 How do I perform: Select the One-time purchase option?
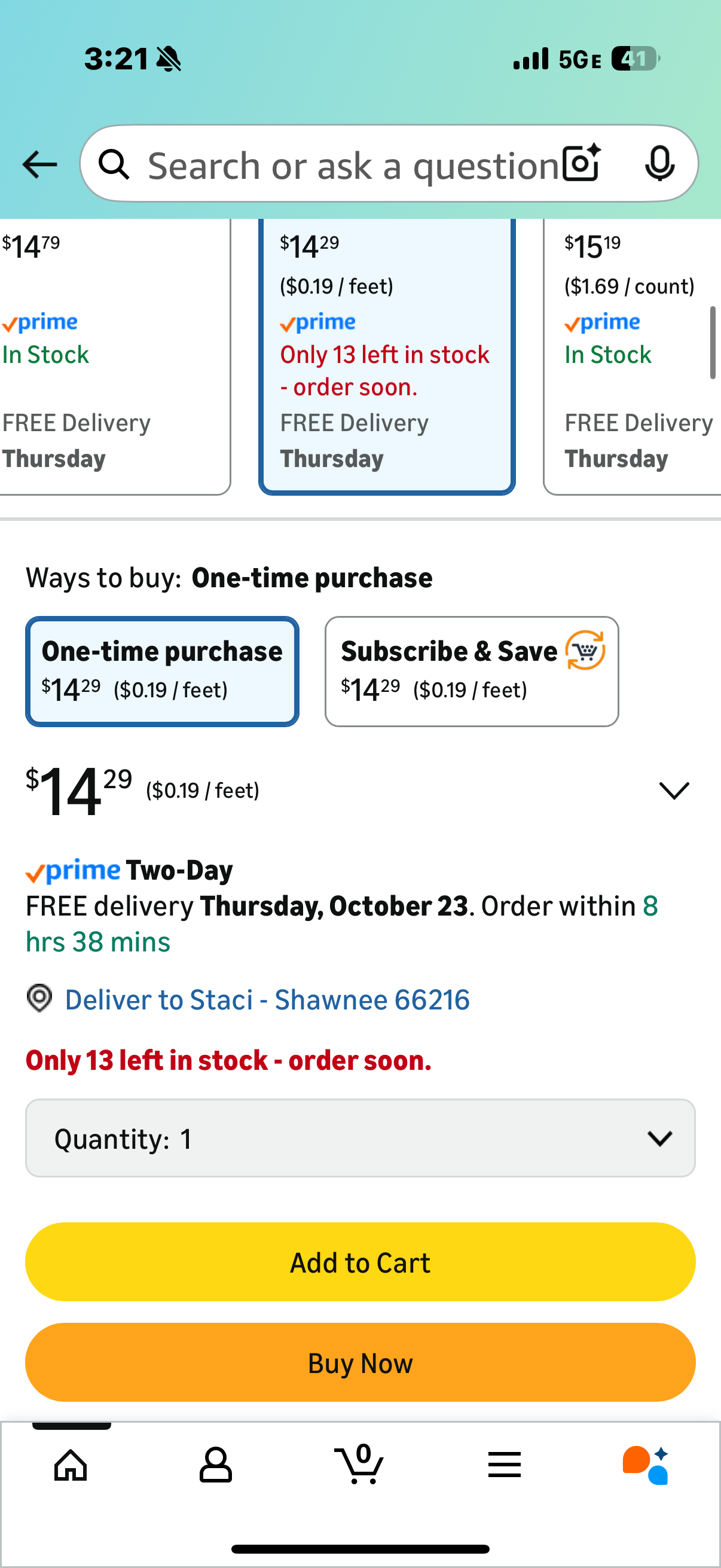point(162,672)
